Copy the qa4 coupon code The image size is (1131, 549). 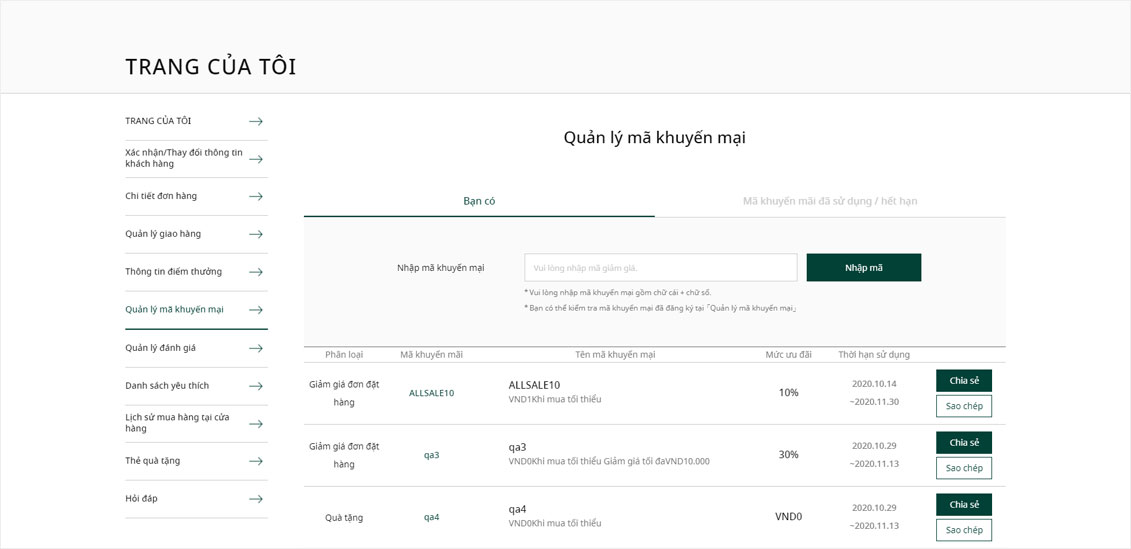click(x=963, y=530)
